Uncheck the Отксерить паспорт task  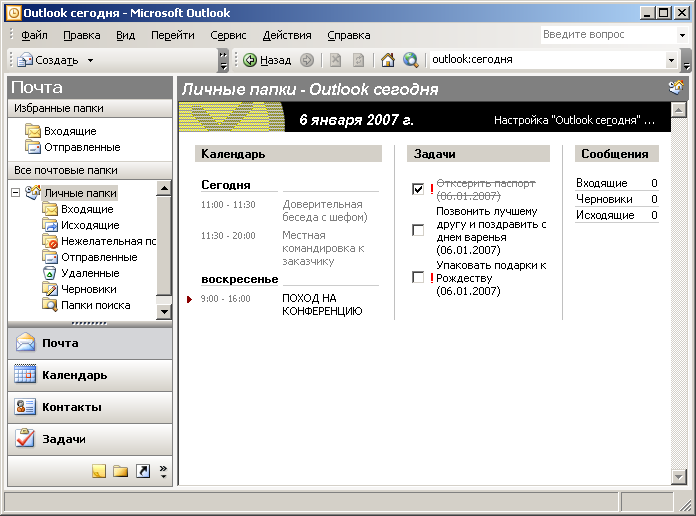click(x=418, y=189)
